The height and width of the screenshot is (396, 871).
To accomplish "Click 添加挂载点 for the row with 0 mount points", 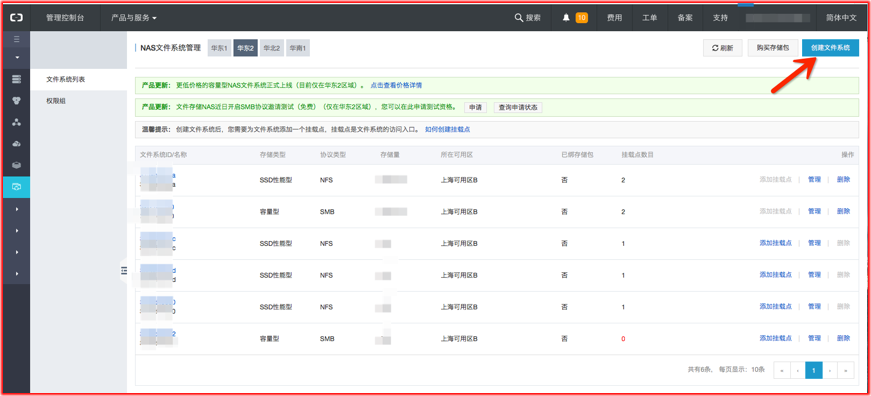I will pyautogui.click(x=775, y=338).
